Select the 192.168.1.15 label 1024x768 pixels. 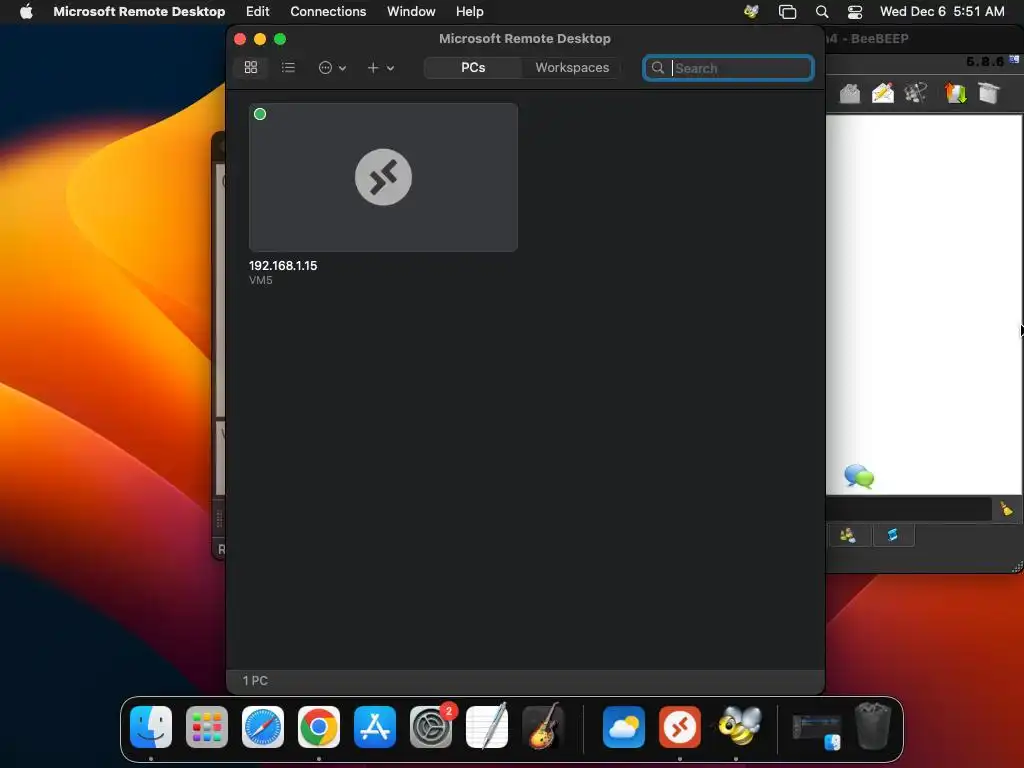click(283, 266)
